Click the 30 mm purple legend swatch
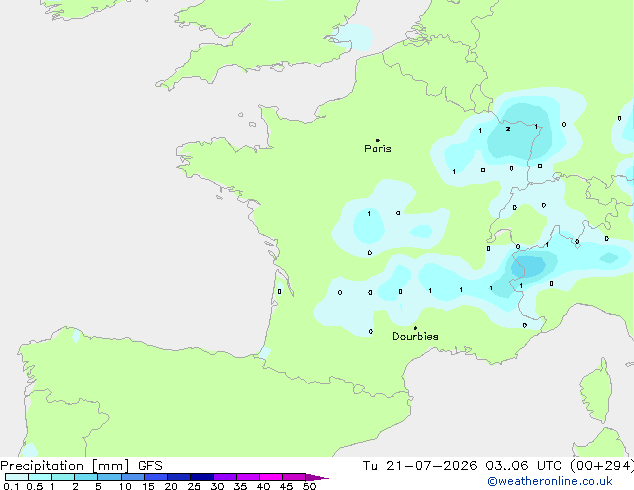 click(x=225, y=477)
